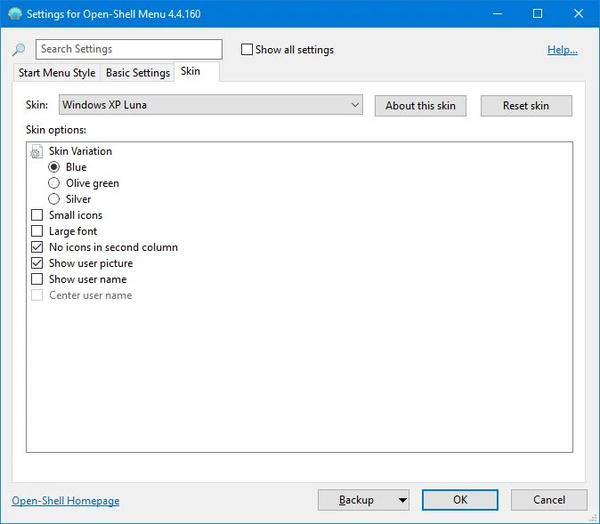Close the Open-Shell settings window
This screenshot has height=524, width=600.
point(578,14)
